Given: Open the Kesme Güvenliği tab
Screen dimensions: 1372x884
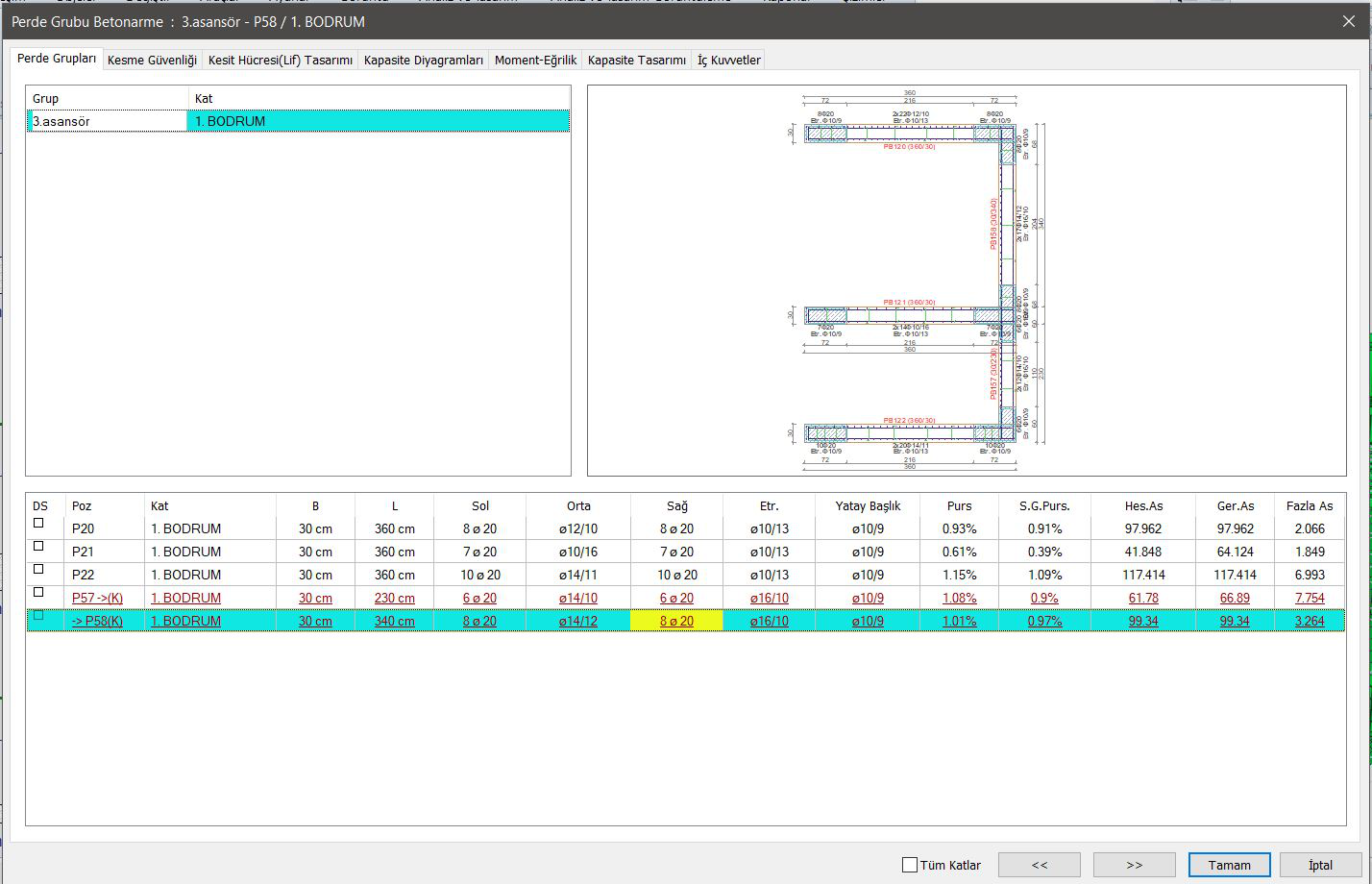Looking at the screenshot, I should (x=152, y=61).
